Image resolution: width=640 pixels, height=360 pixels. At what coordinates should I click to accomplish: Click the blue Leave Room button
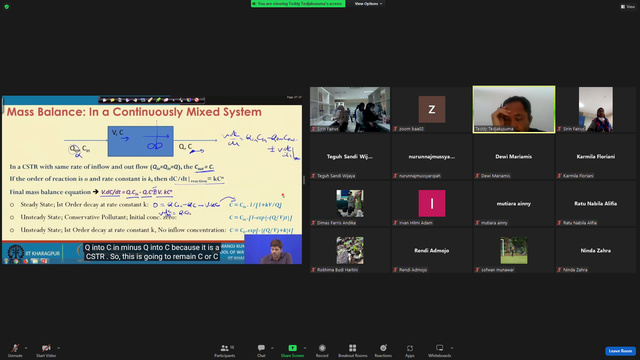point(620,351)
